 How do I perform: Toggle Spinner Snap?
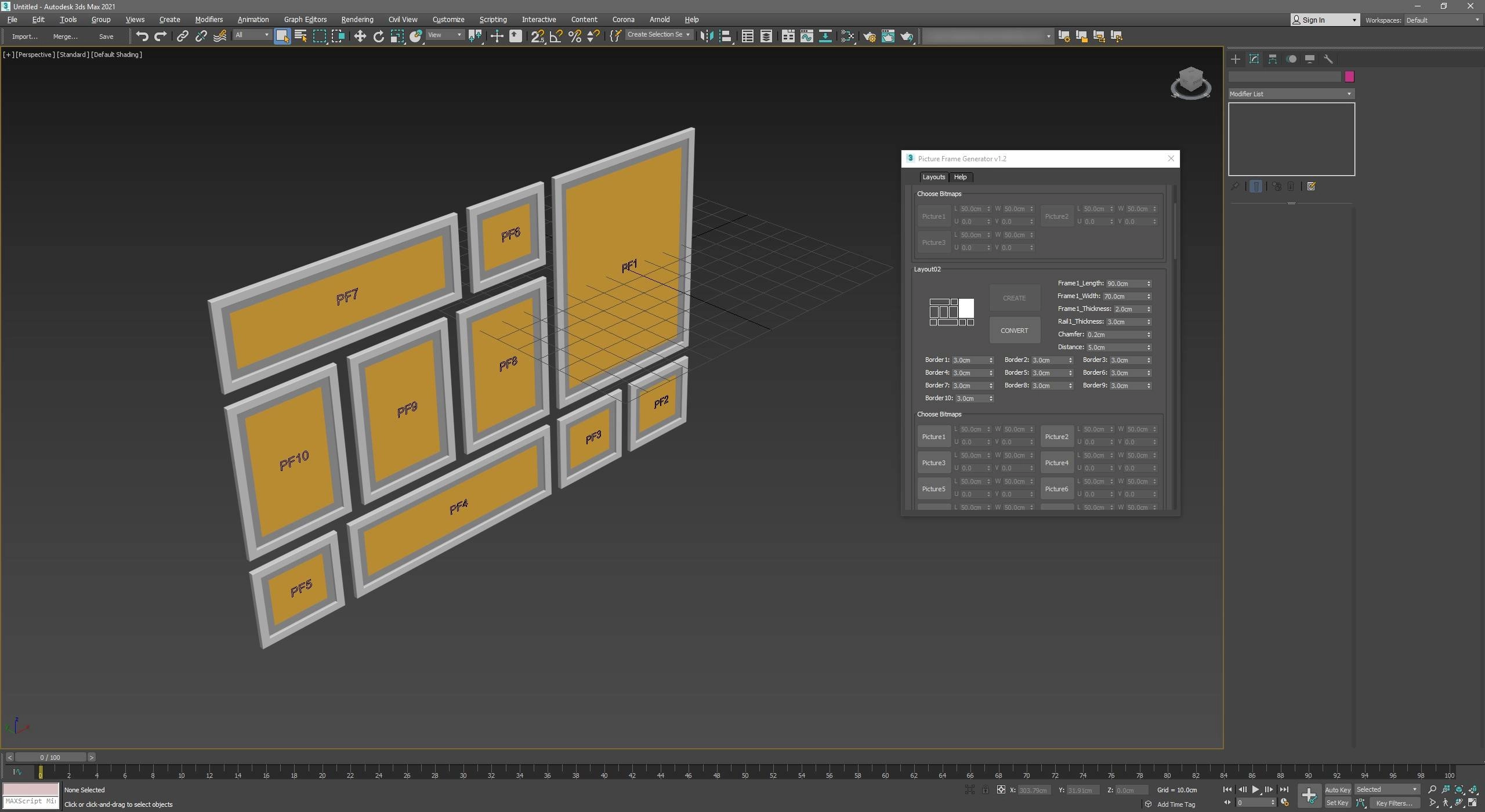click(x=593, y=36)
